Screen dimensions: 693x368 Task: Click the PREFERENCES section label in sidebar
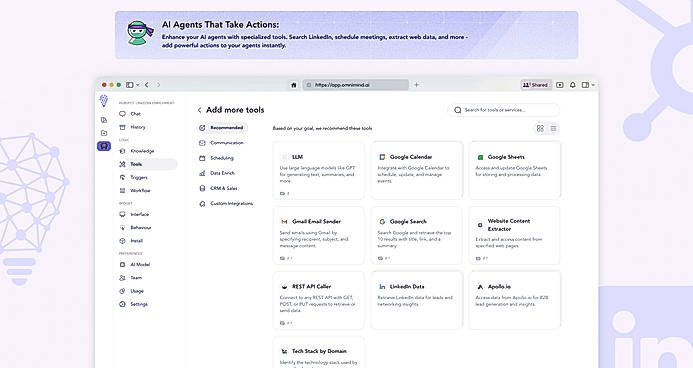click(130, 254)
